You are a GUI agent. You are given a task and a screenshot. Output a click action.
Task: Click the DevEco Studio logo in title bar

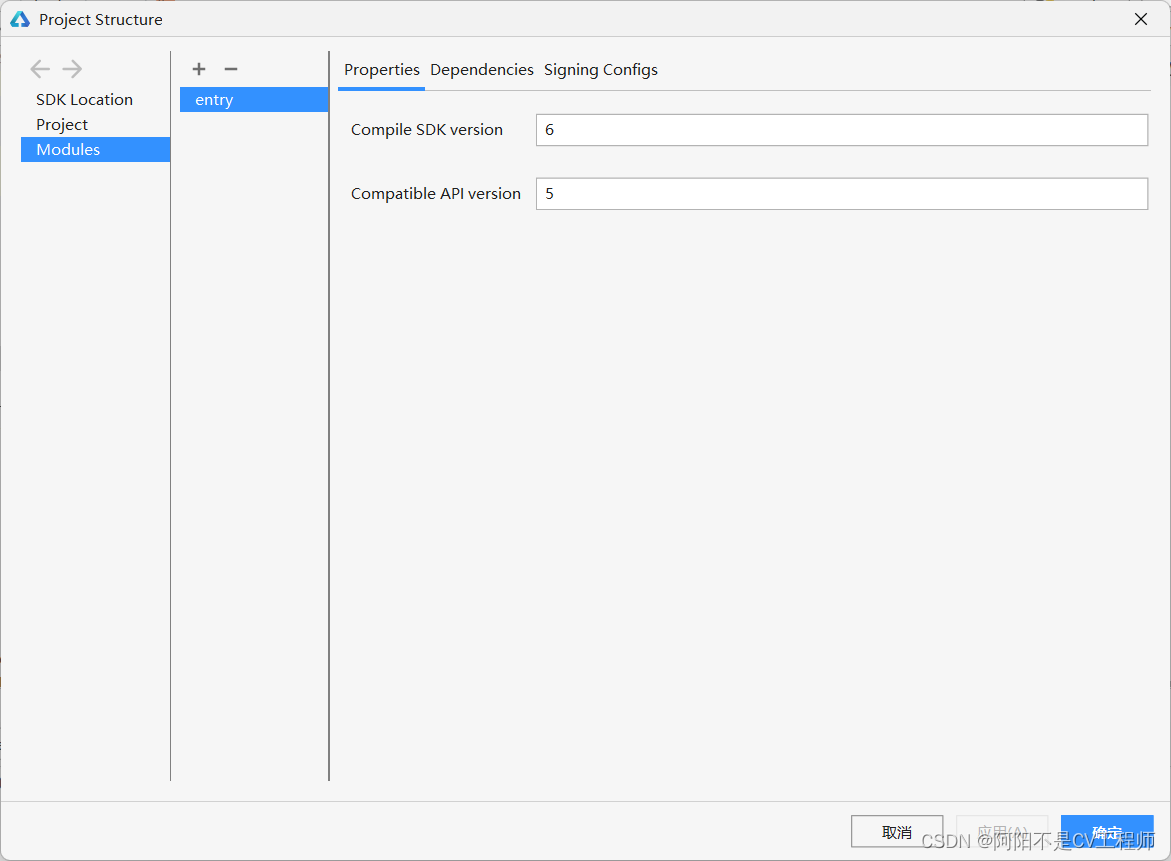point(20,19)
